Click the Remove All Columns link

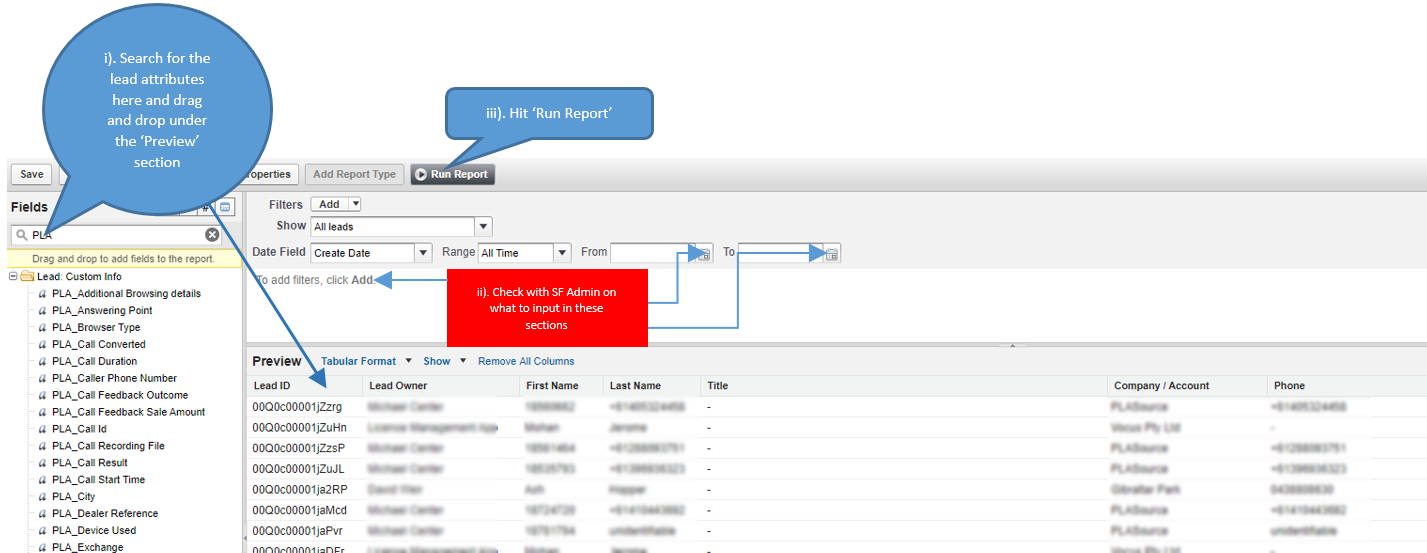526,361
